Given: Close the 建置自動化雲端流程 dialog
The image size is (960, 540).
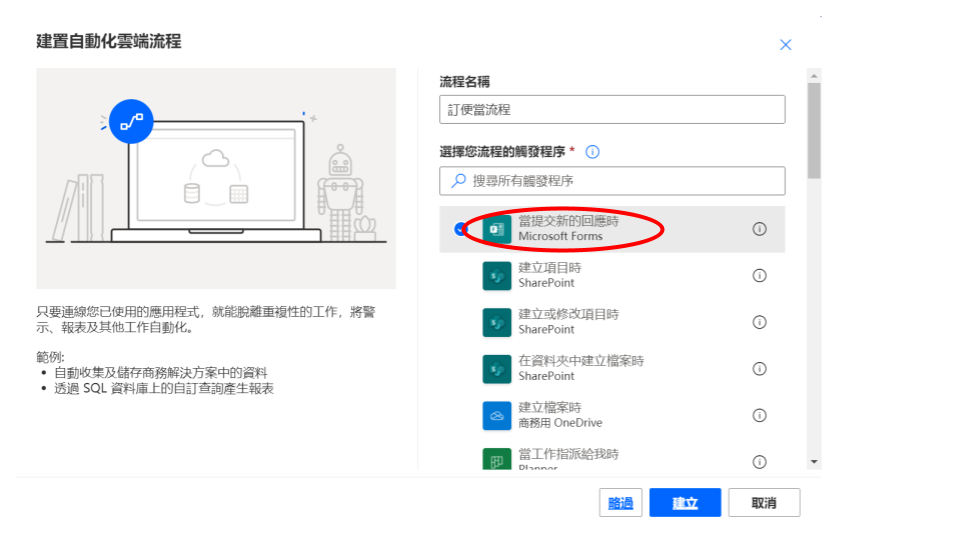Looking at the screenshot, I should pyautogui.click(x=786, y=45).
